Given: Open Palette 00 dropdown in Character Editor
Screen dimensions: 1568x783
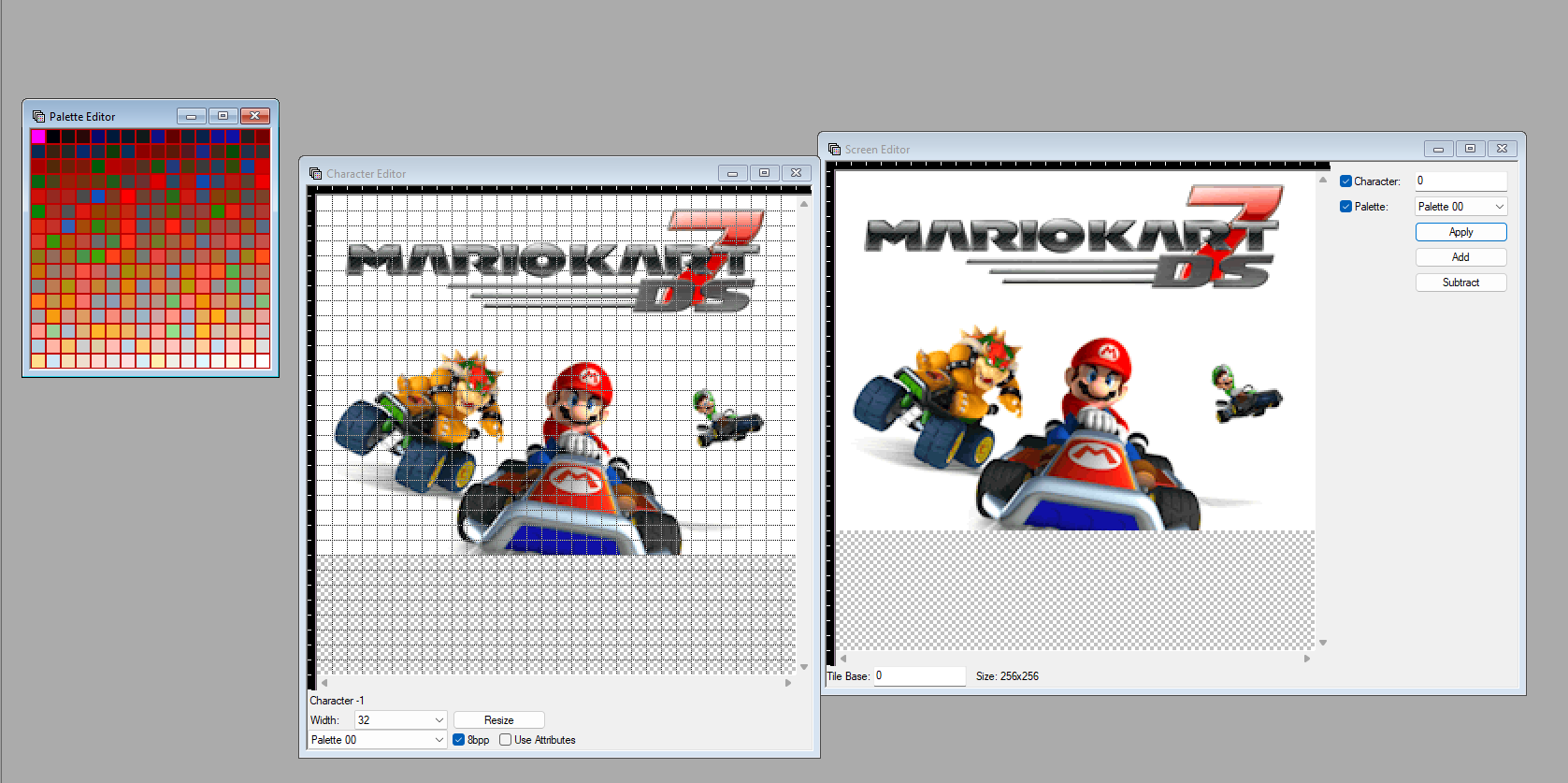Looking at the screenshot, I should [378, 740].
